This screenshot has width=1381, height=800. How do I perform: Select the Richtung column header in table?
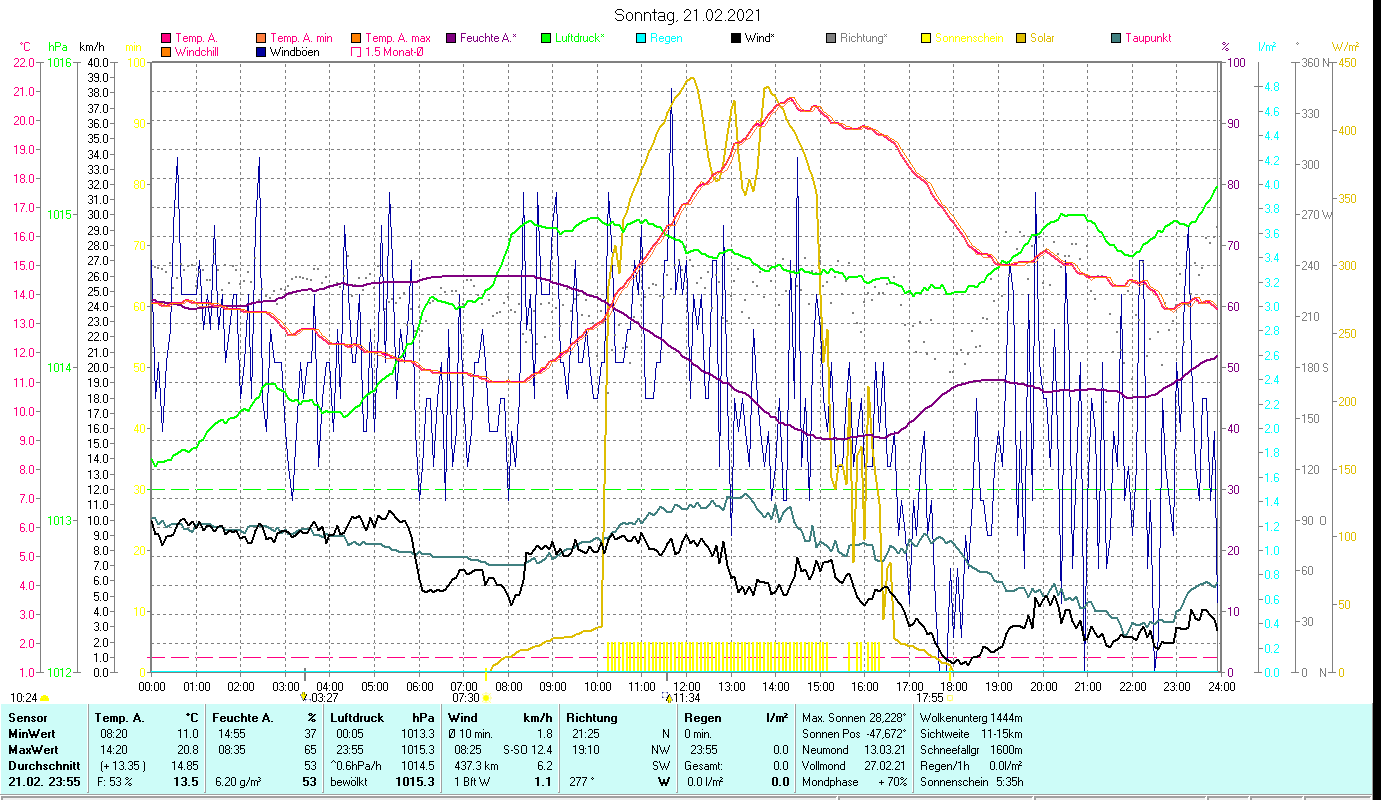pos(592,718)
